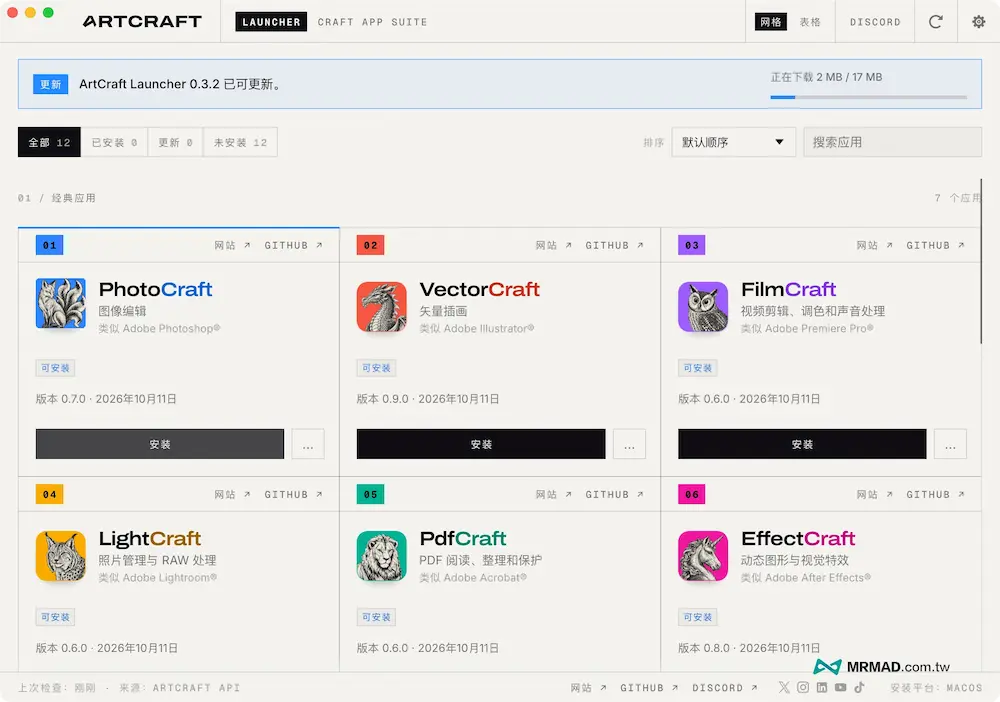Open settings via the gear icon

978,22
